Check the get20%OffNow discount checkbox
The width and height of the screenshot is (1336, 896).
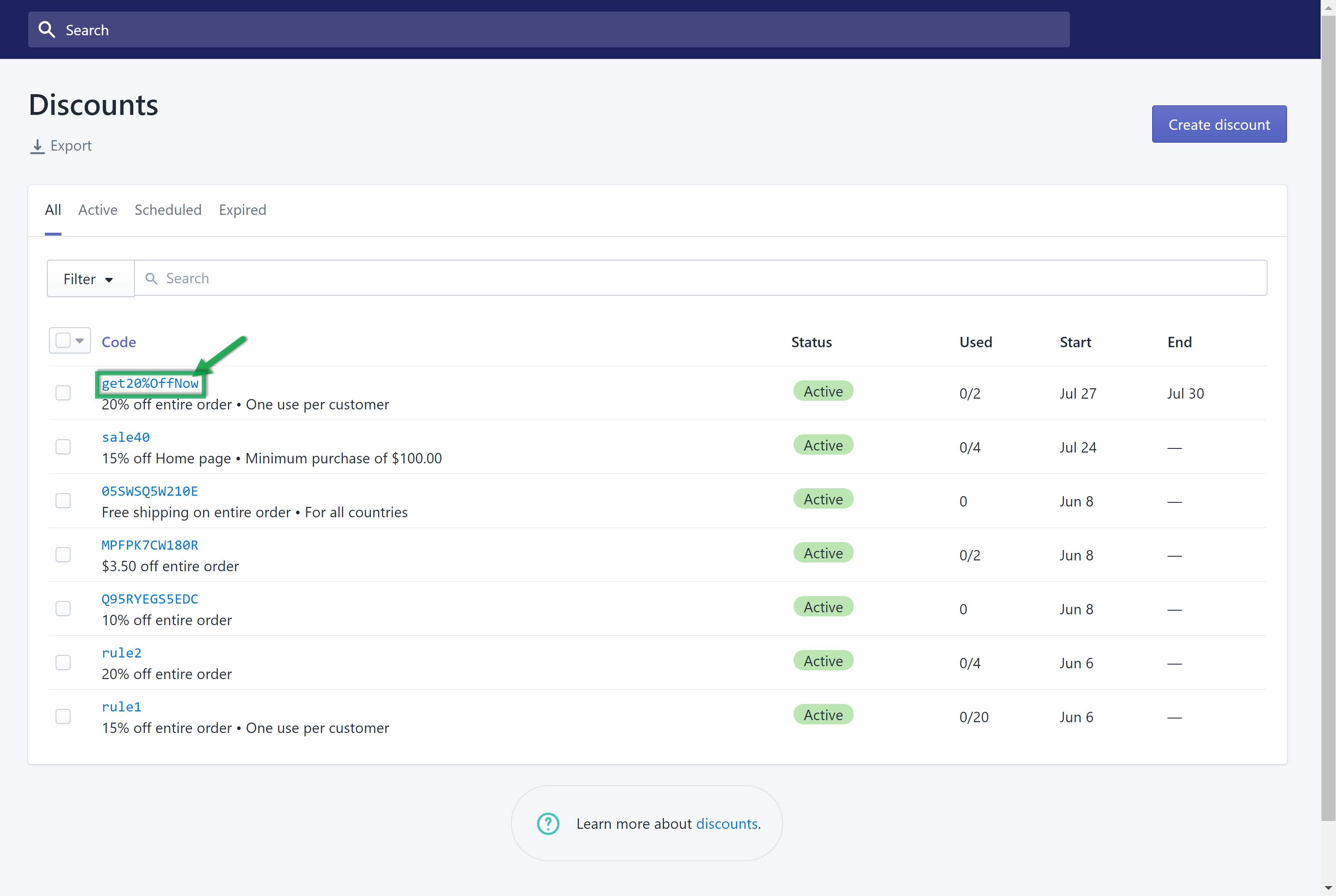click(x=63, y=393)
